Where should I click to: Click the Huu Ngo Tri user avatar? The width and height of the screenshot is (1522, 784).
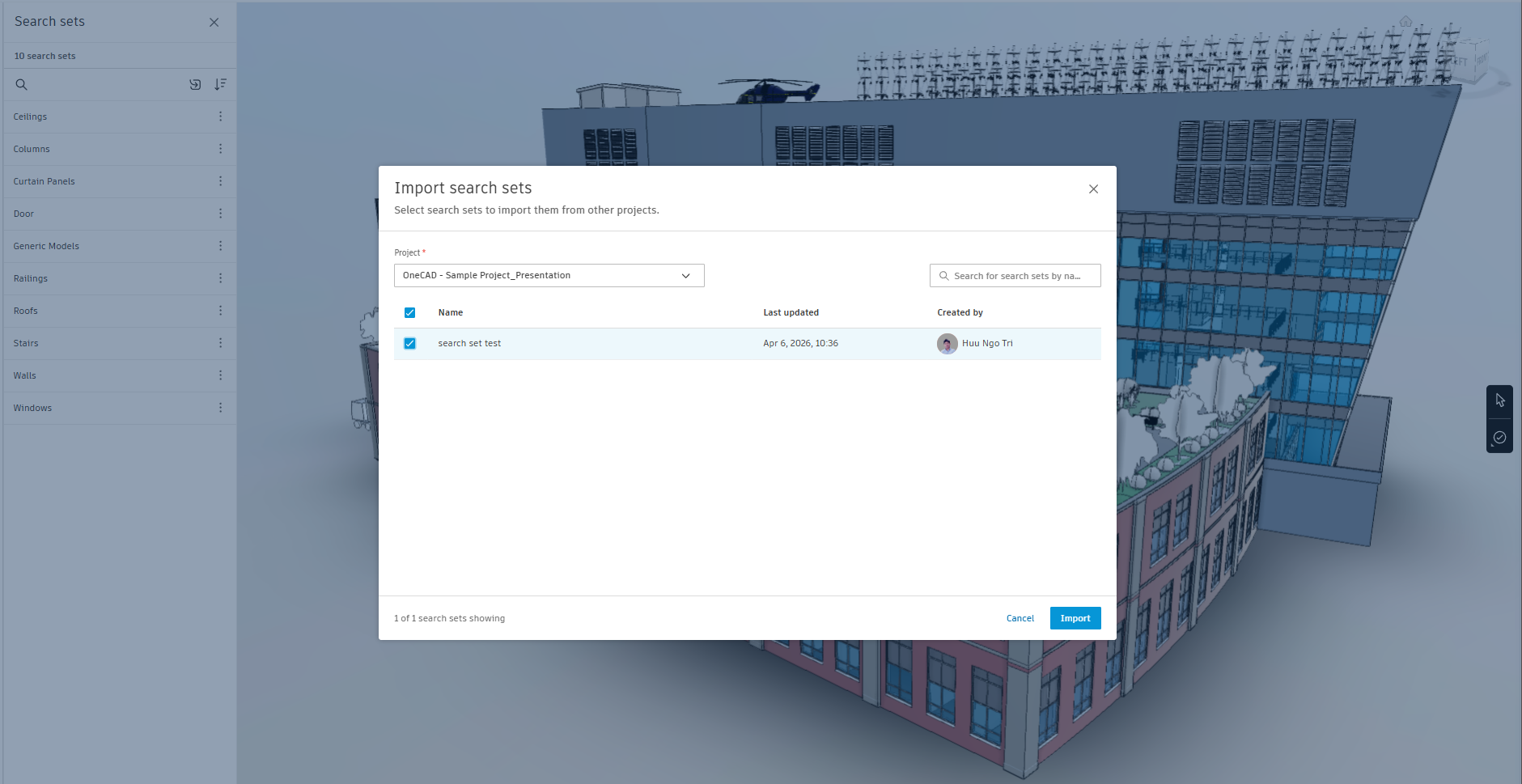coord(947,344)
